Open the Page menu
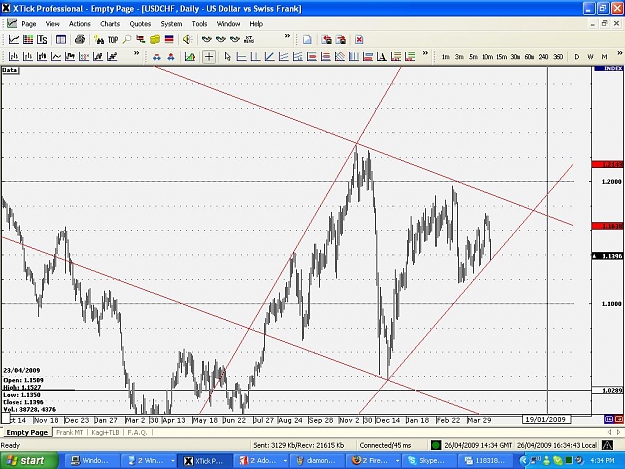Screen dimensions: 625x469 29,24
